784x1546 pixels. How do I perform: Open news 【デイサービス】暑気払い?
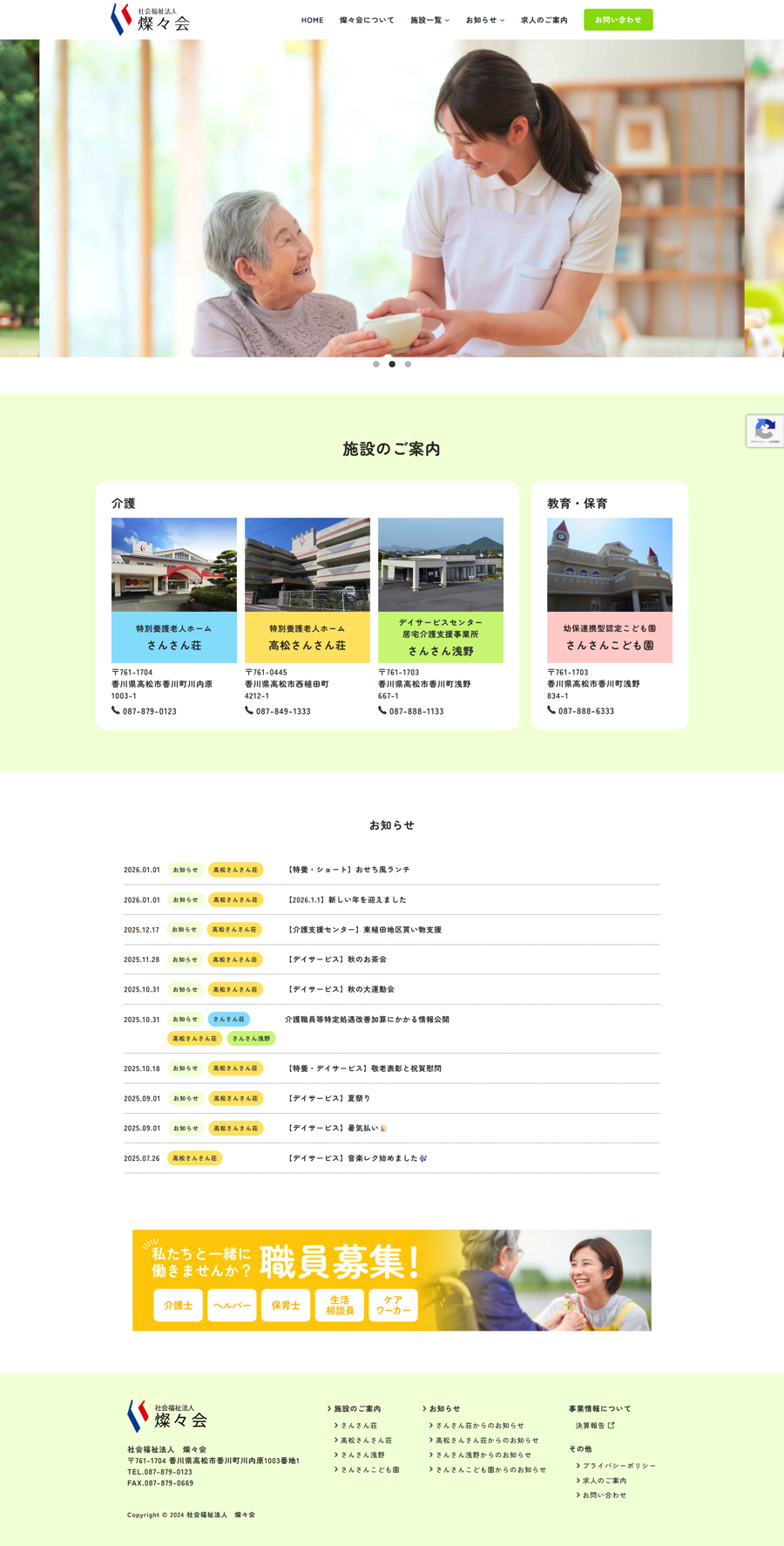point(335,1128)
